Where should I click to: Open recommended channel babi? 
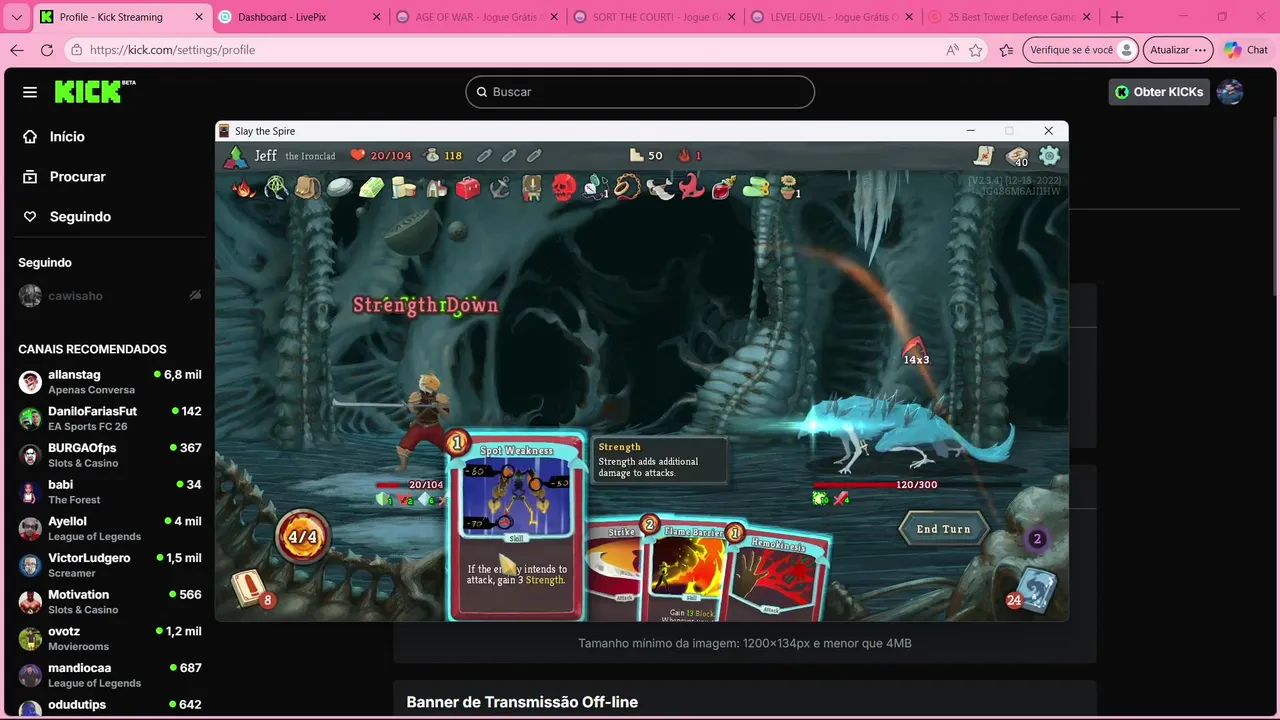[109, 492]
